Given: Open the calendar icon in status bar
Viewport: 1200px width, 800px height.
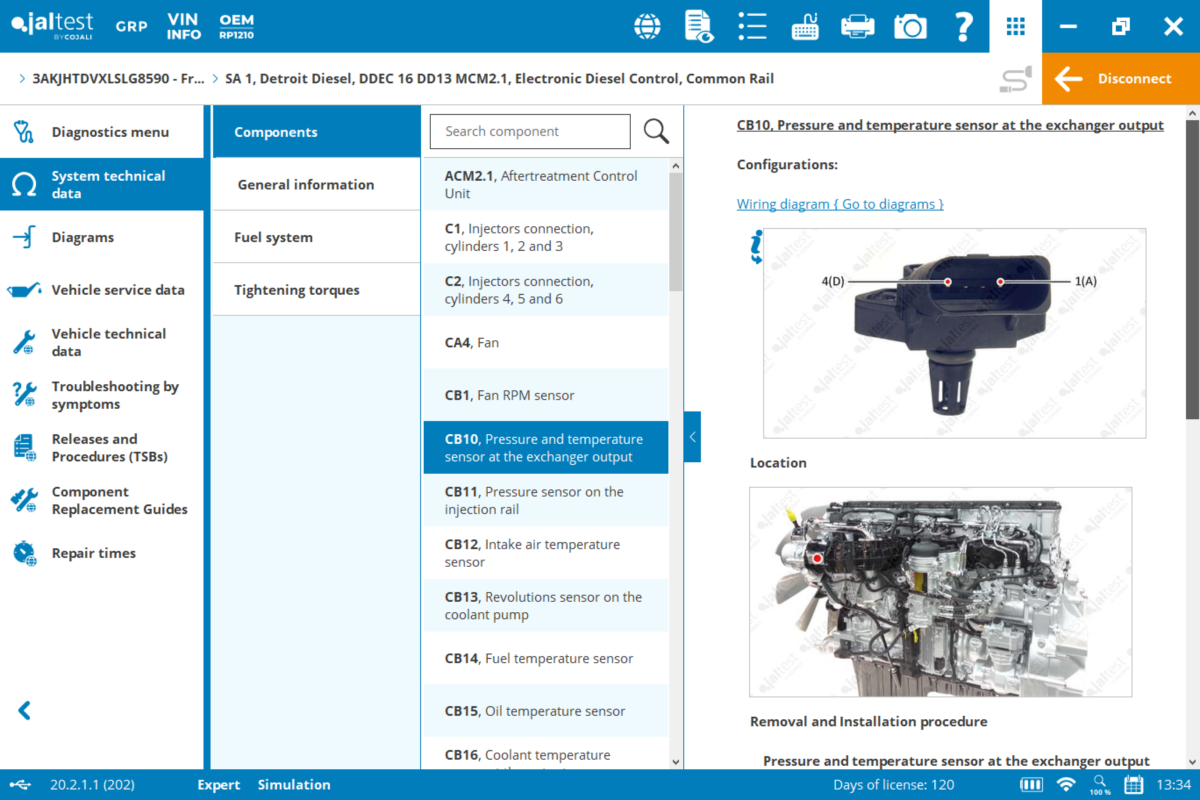Looking at the screenshot, I should tap(1133, 784).
